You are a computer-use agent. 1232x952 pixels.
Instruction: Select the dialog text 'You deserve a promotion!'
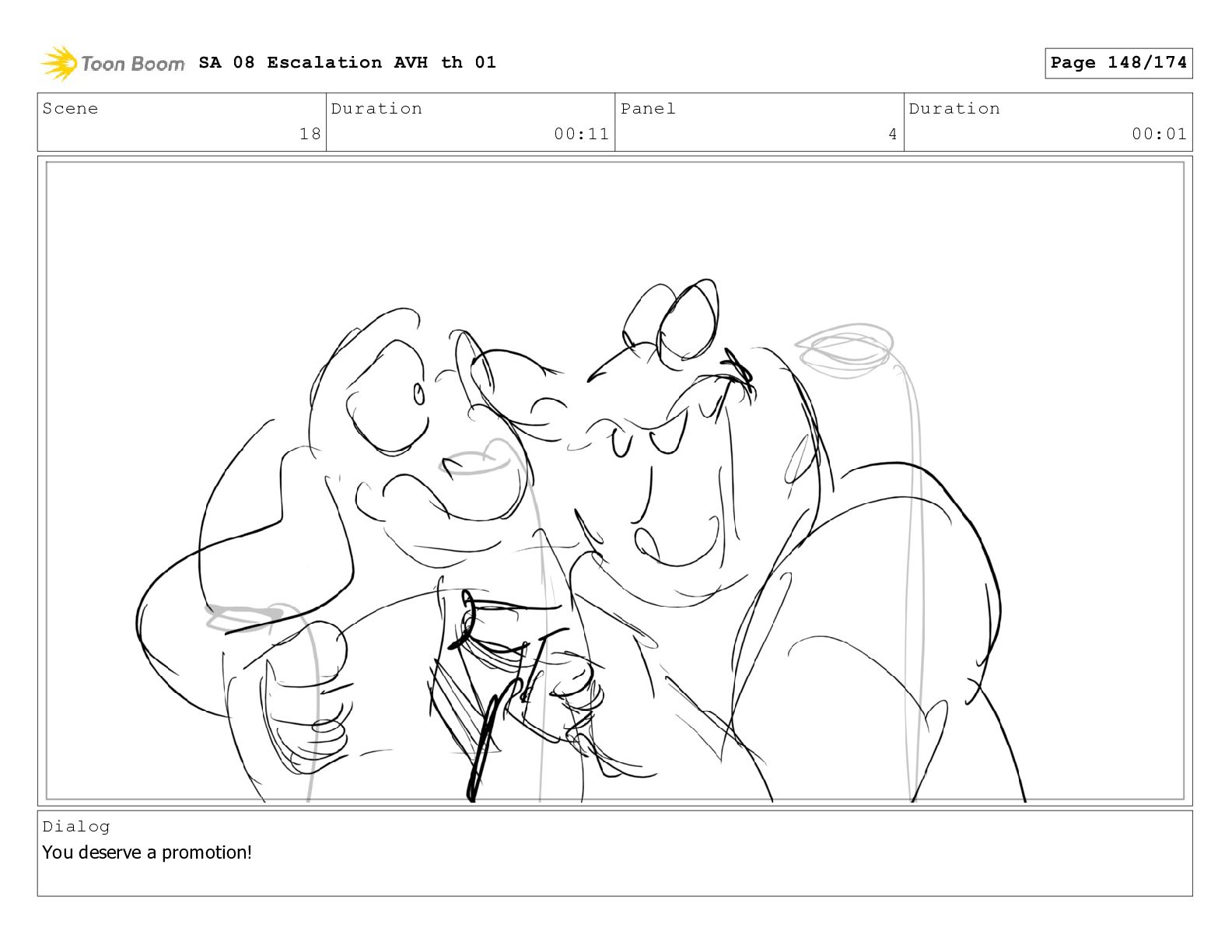tap(147, 852)
